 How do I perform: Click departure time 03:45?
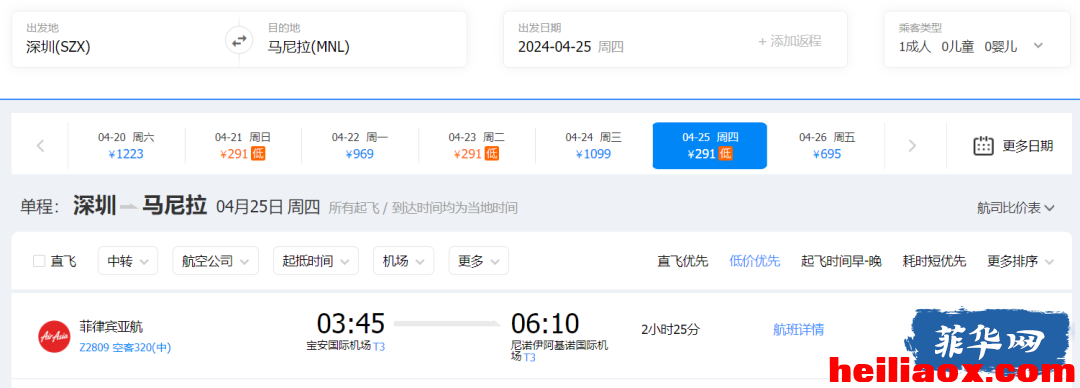pyautogui.click(x=351, y=323)
